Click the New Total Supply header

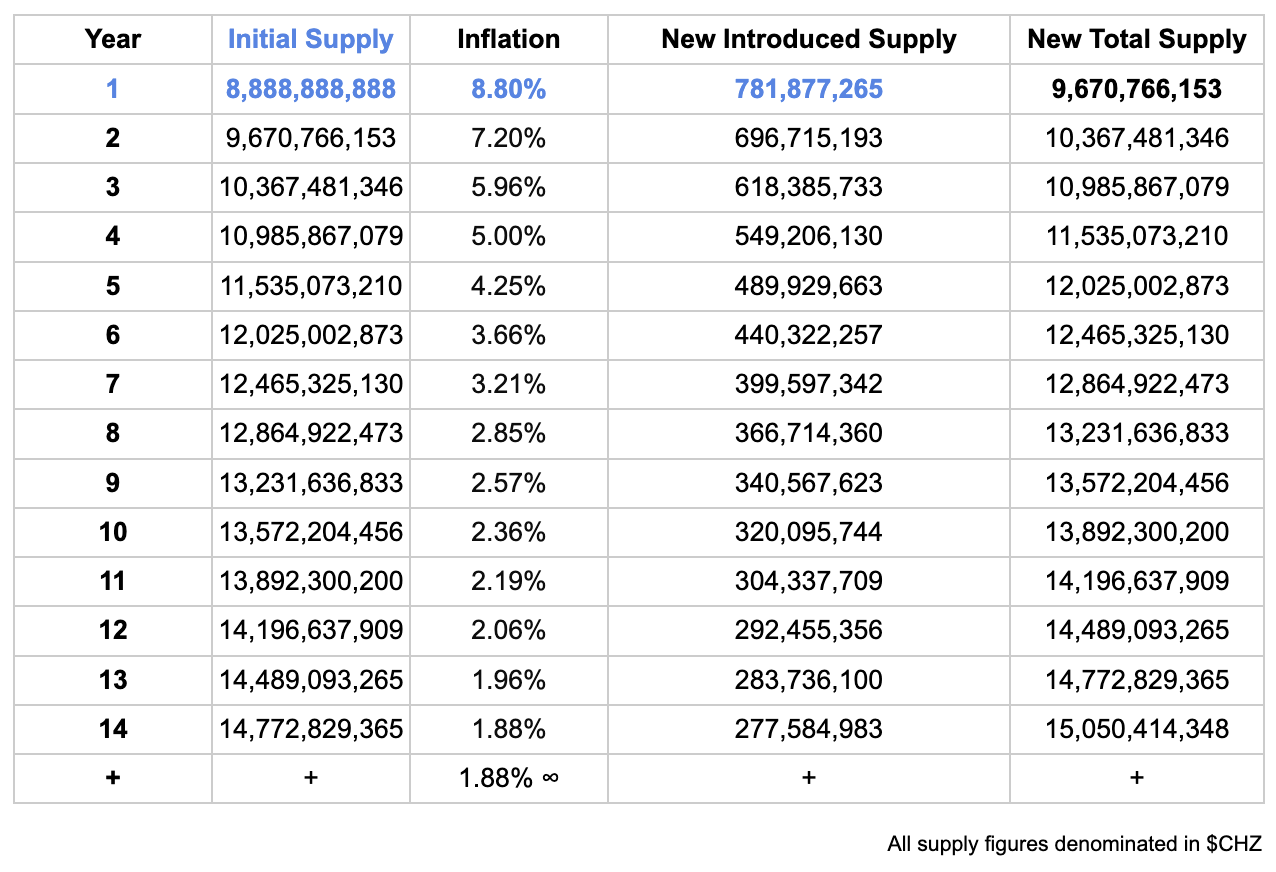[x=1136, y=40]
